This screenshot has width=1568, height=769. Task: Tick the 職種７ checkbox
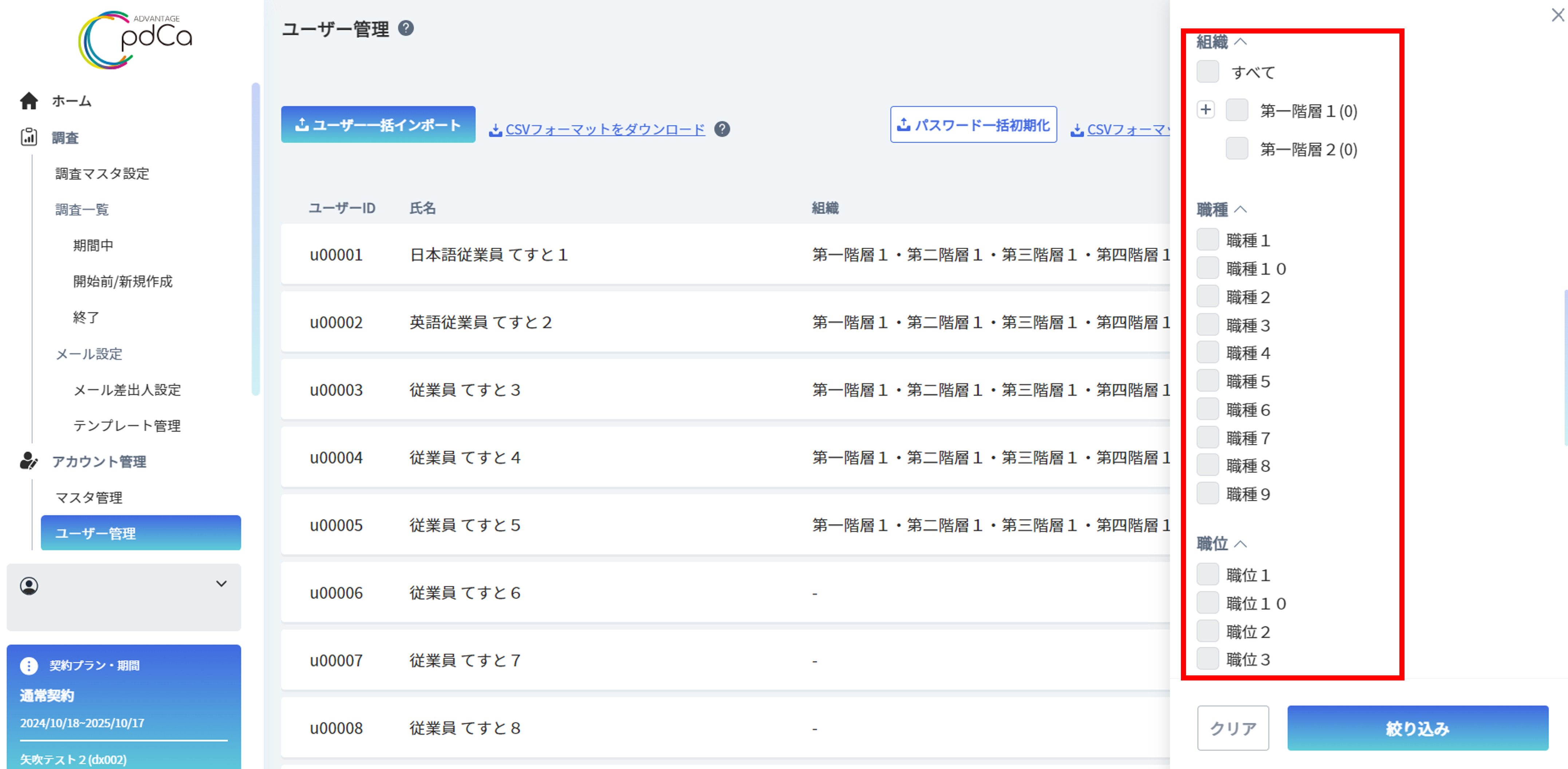(x=1207, y=437)
